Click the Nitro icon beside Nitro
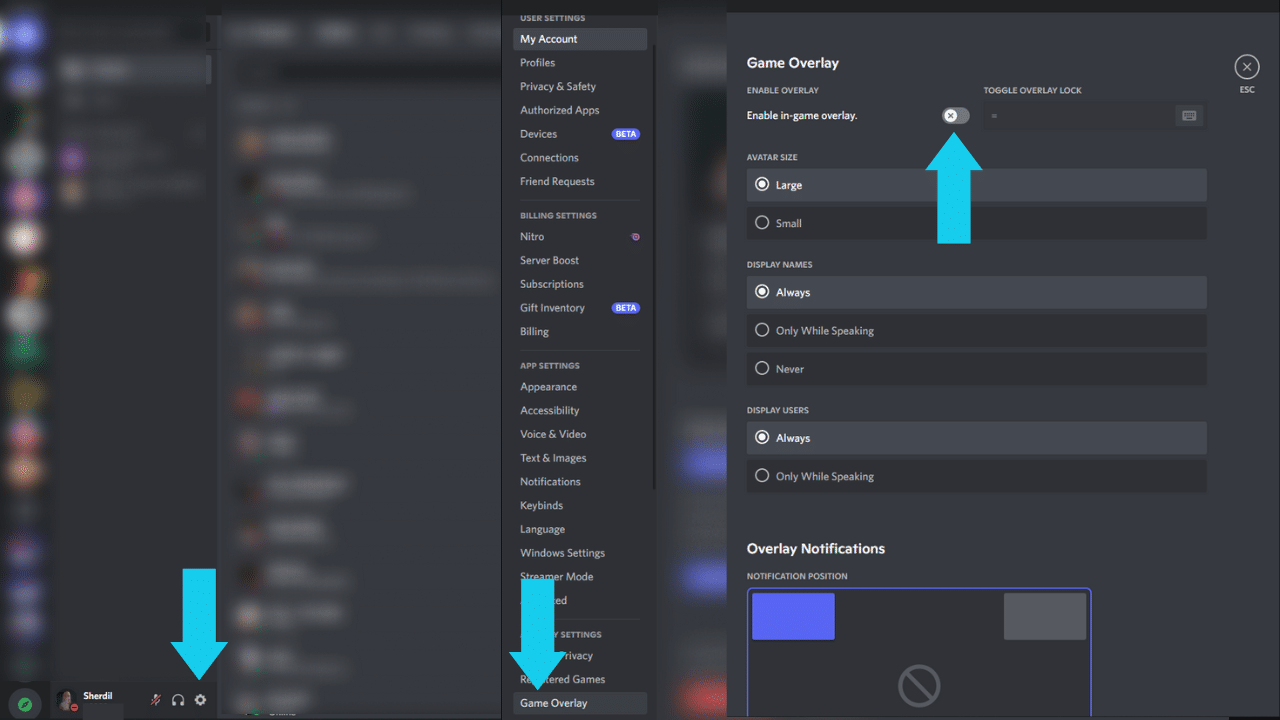 point(635,237)
